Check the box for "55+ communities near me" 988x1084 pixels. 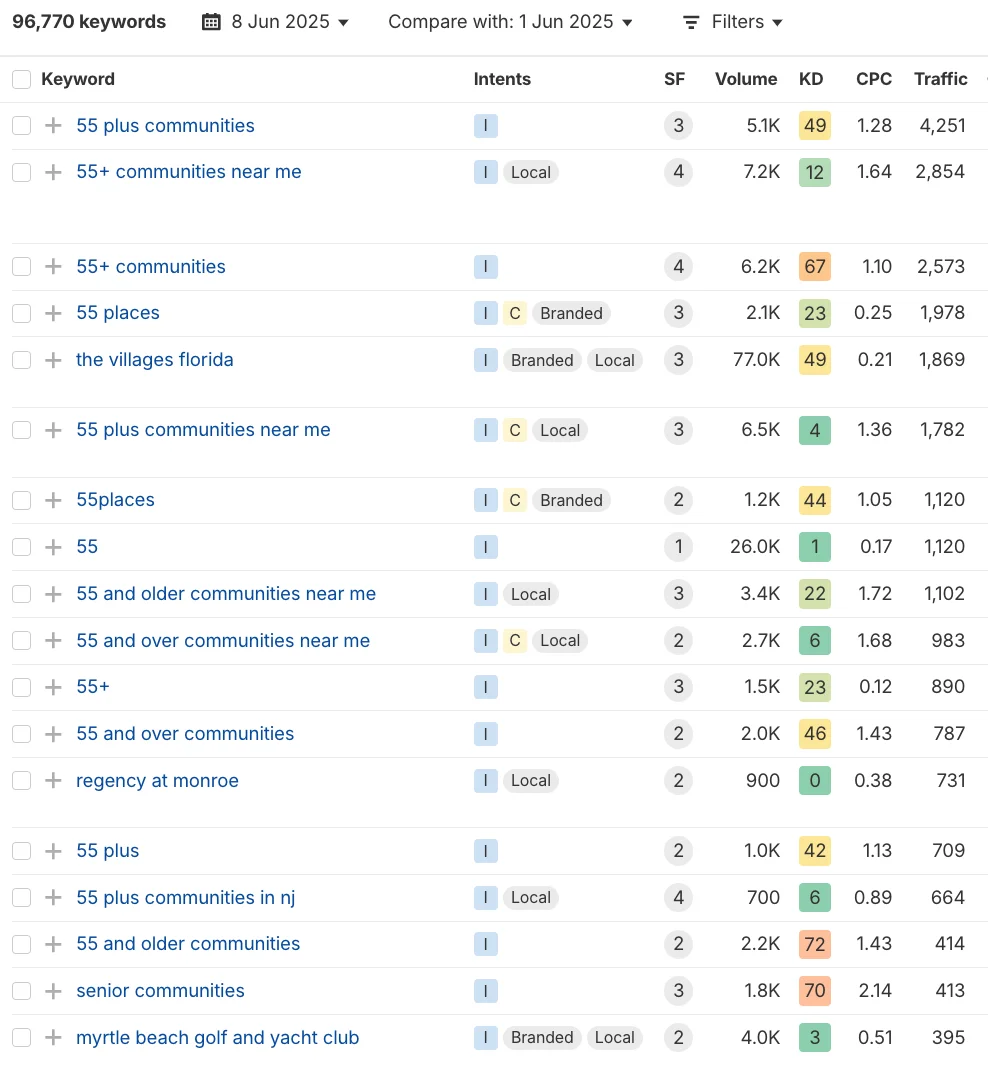tap(21, 172)
